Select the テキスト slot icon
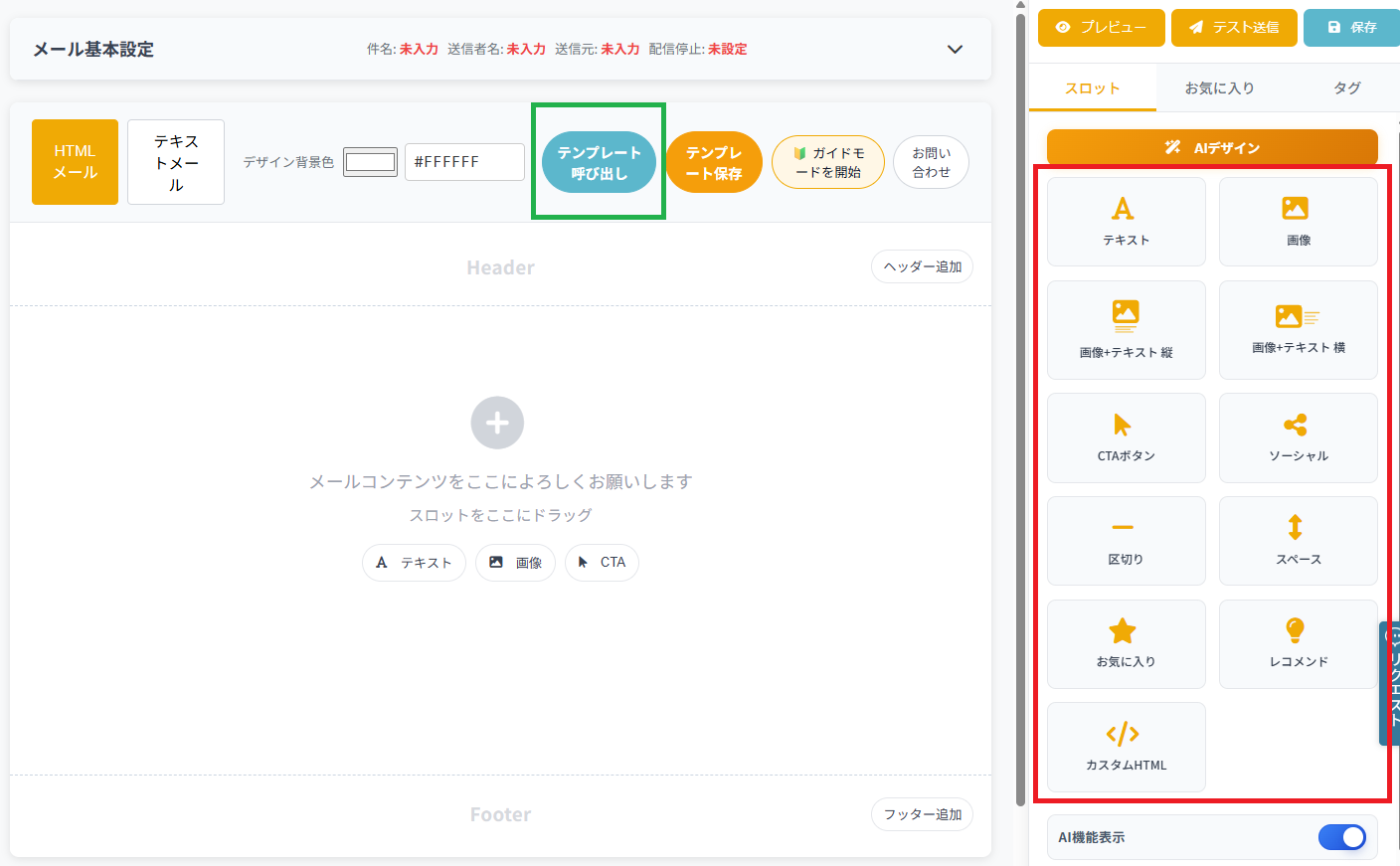The width and height of the screenshot is (1400, 866). coord(1125,221)
